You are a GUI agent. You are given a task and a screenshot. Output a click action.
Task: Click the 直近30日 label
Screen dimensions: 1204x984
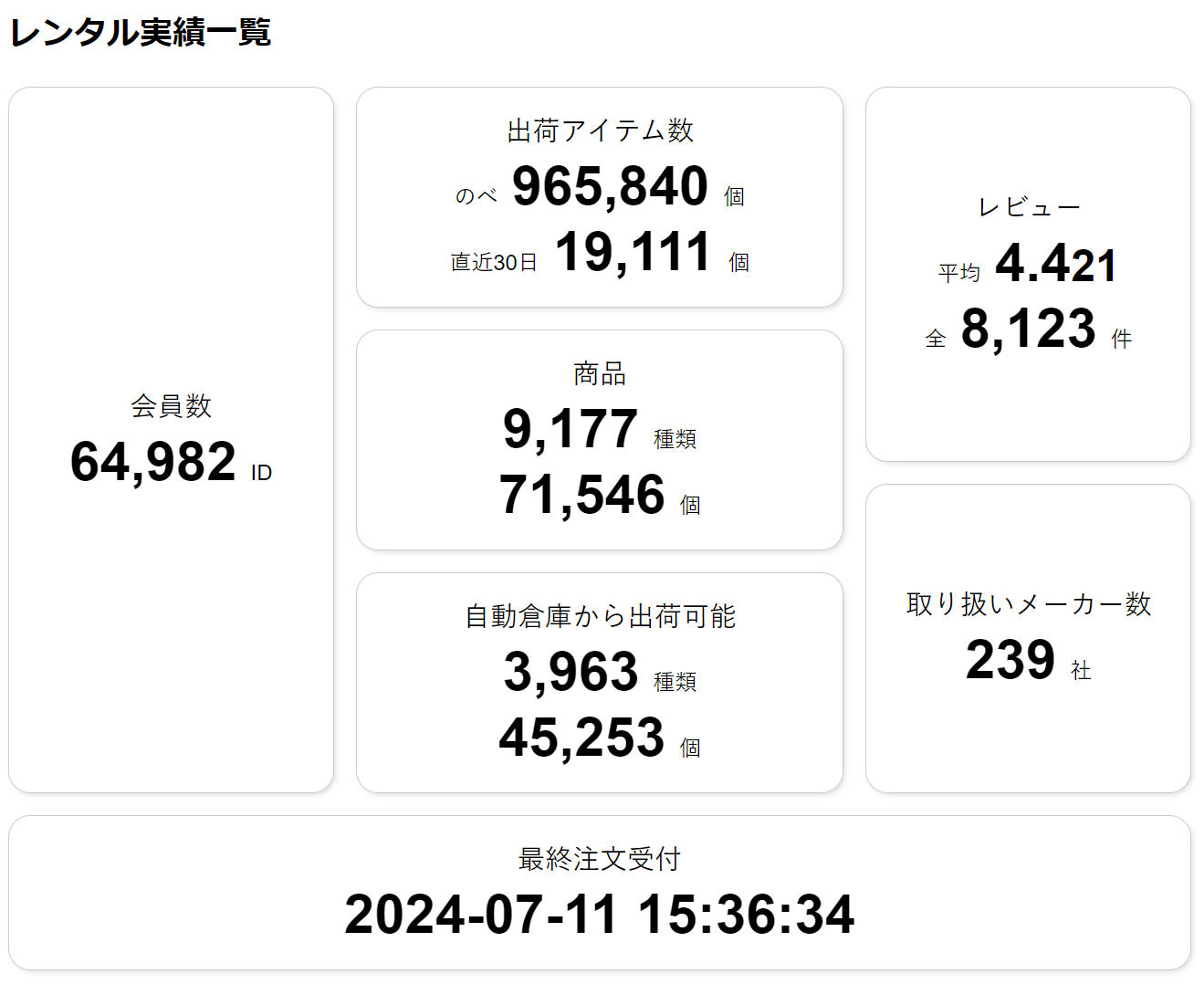pos(494,262)
